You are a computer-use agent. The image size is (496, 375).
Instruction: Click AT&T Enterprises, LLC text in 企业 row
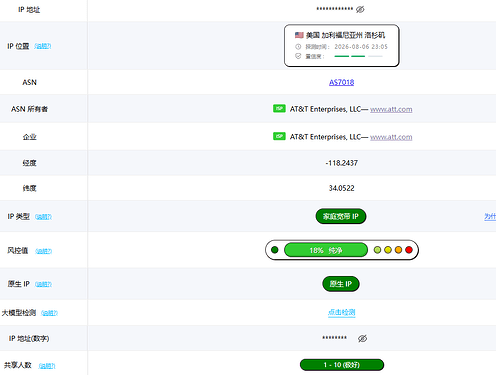[325, 137]
